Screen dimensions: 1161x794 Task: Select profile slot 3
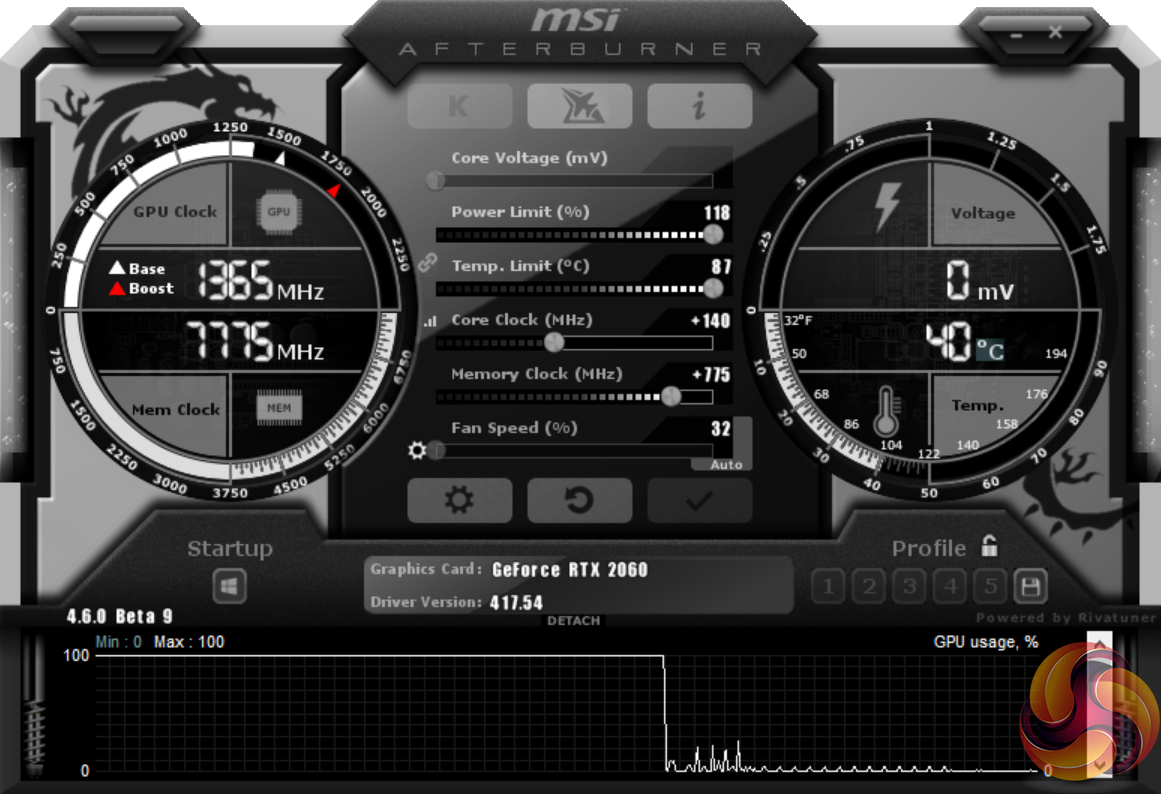[909, 587]
